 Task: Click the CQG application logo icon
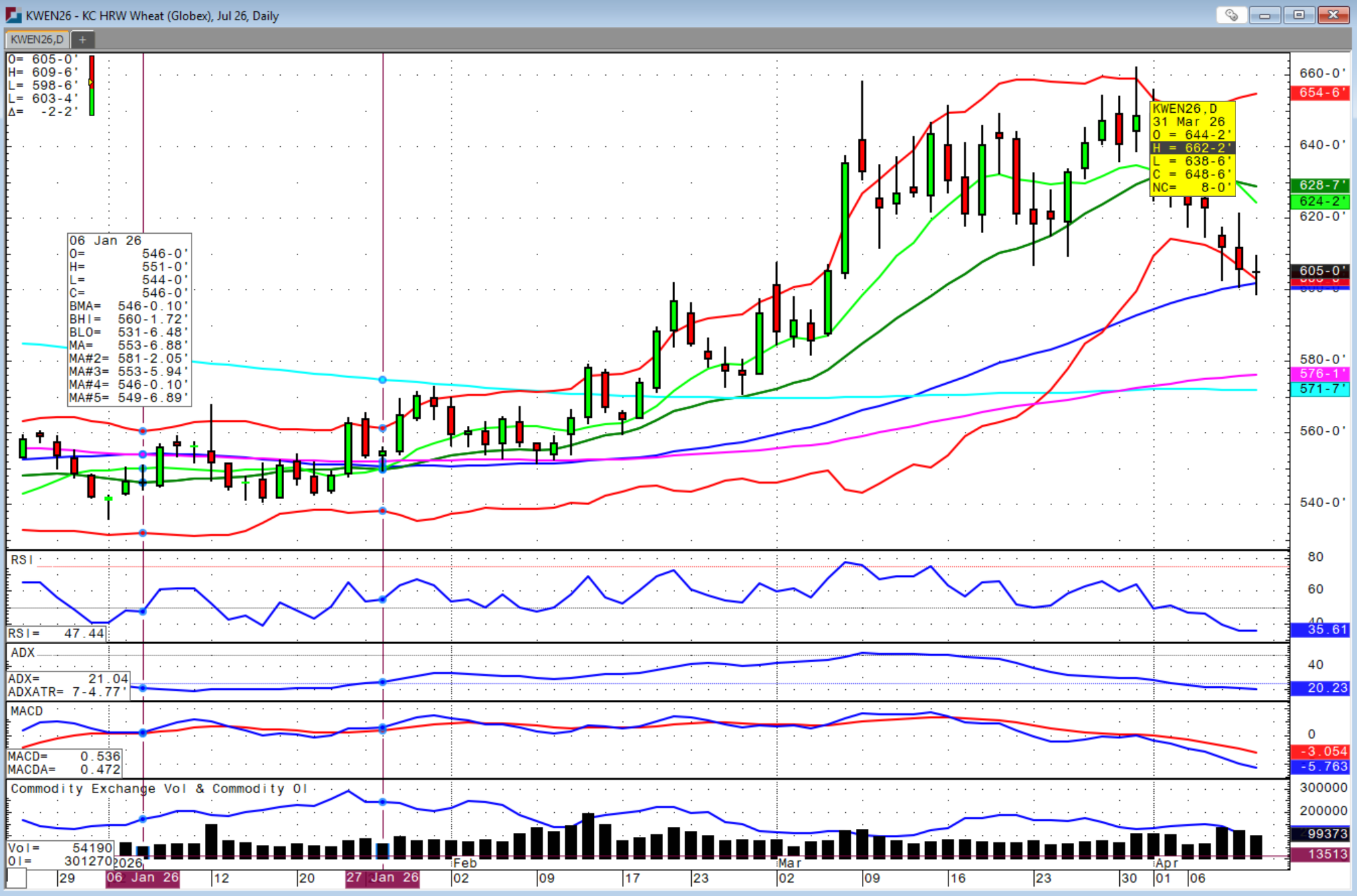[13, 15]
